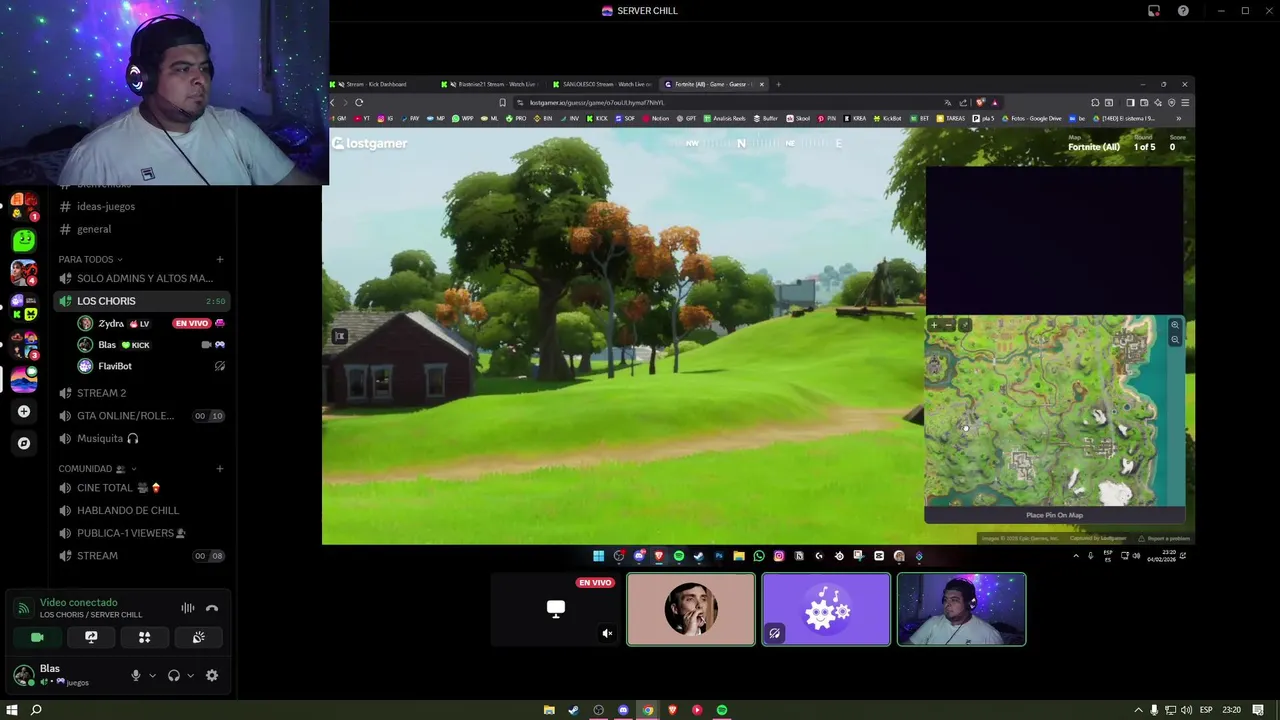Screen dimensions: 1280x720
Task: Click the lostgamer logo
Action: tap(370, 143)
